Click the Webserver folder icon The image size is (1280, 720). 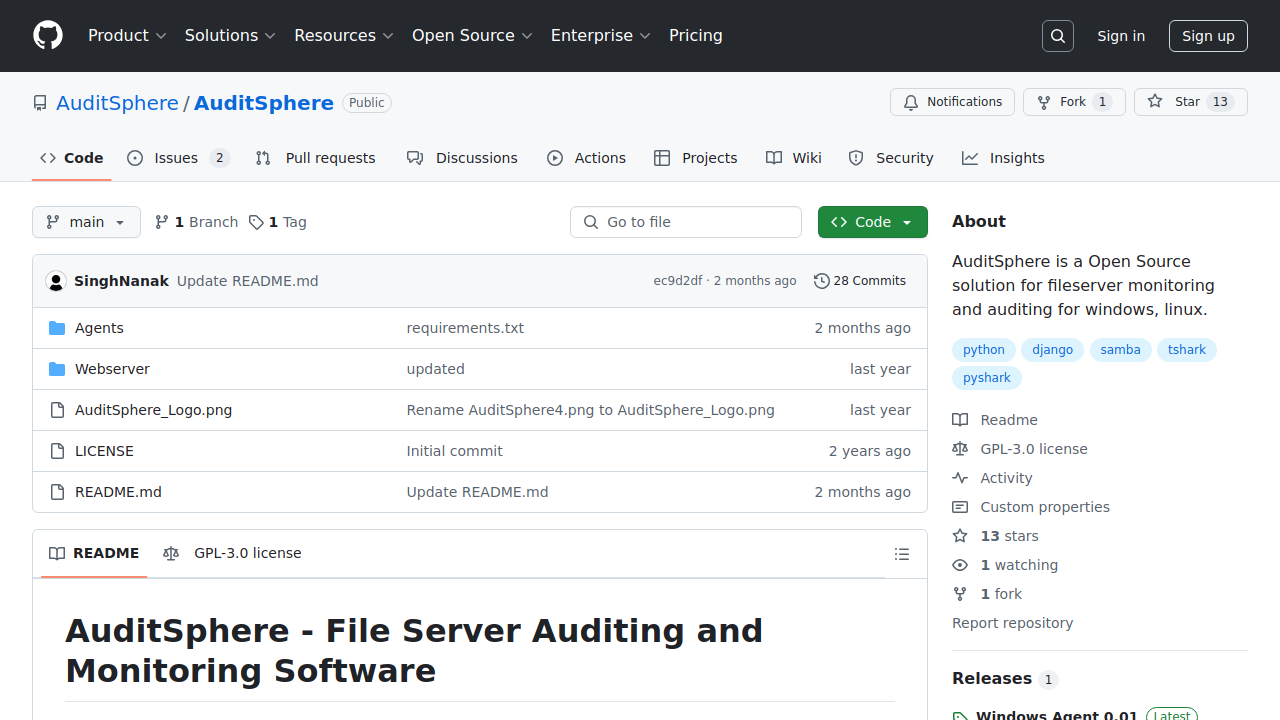click(x=57, y=369)
